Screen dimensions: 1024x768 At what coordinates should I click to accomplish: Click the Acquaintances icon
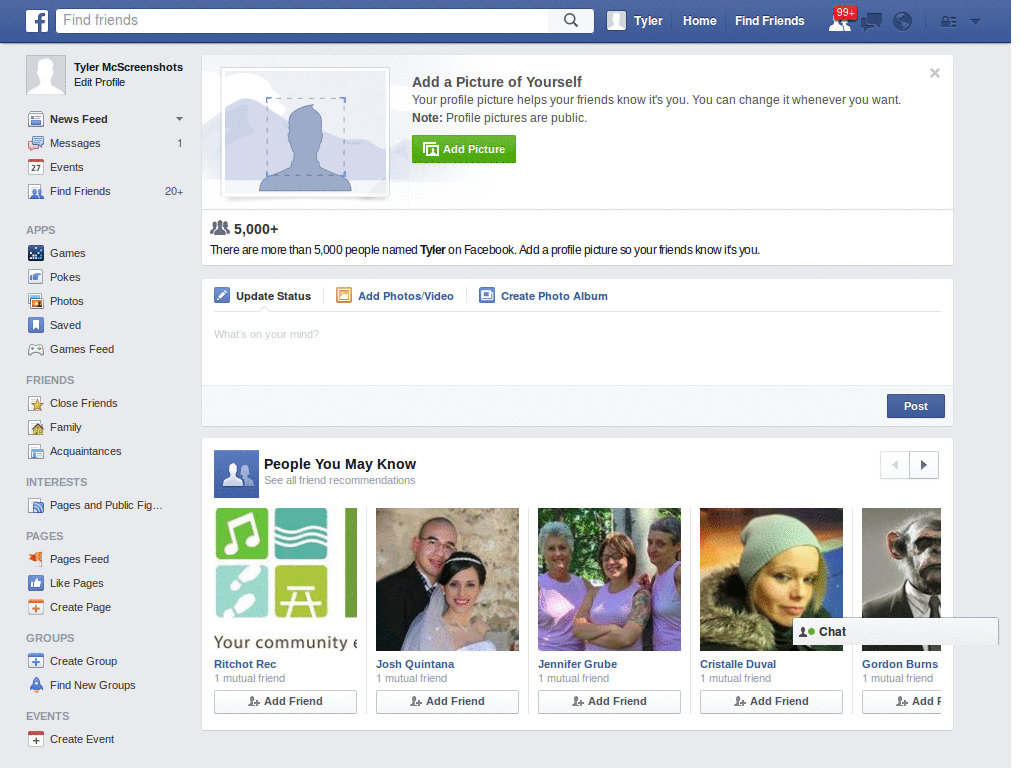[x=36, y=451]
